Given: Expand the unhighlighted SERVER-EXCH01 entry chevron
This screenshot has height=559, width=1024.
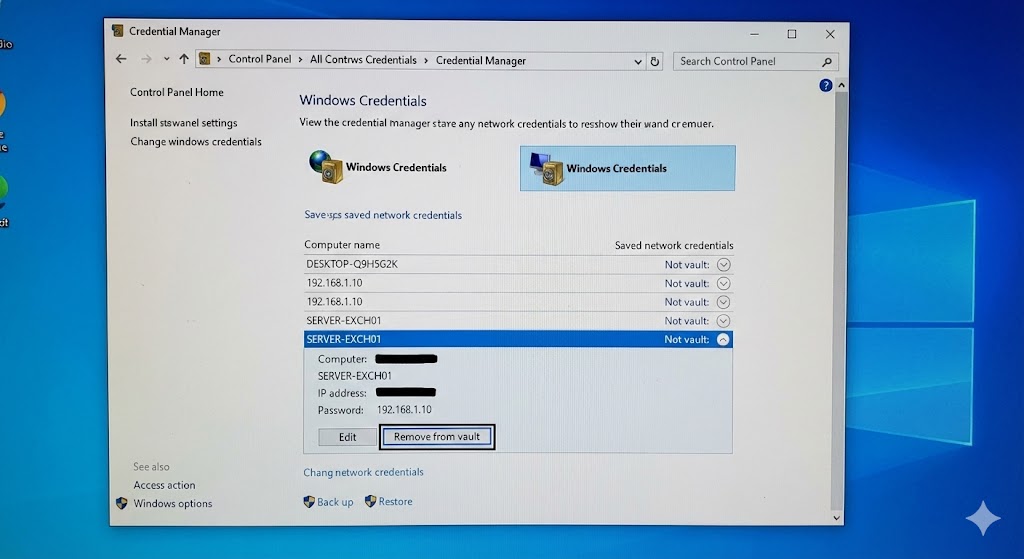Looking at the screenshot, I should pyautogui.click(x=723, y=321).
